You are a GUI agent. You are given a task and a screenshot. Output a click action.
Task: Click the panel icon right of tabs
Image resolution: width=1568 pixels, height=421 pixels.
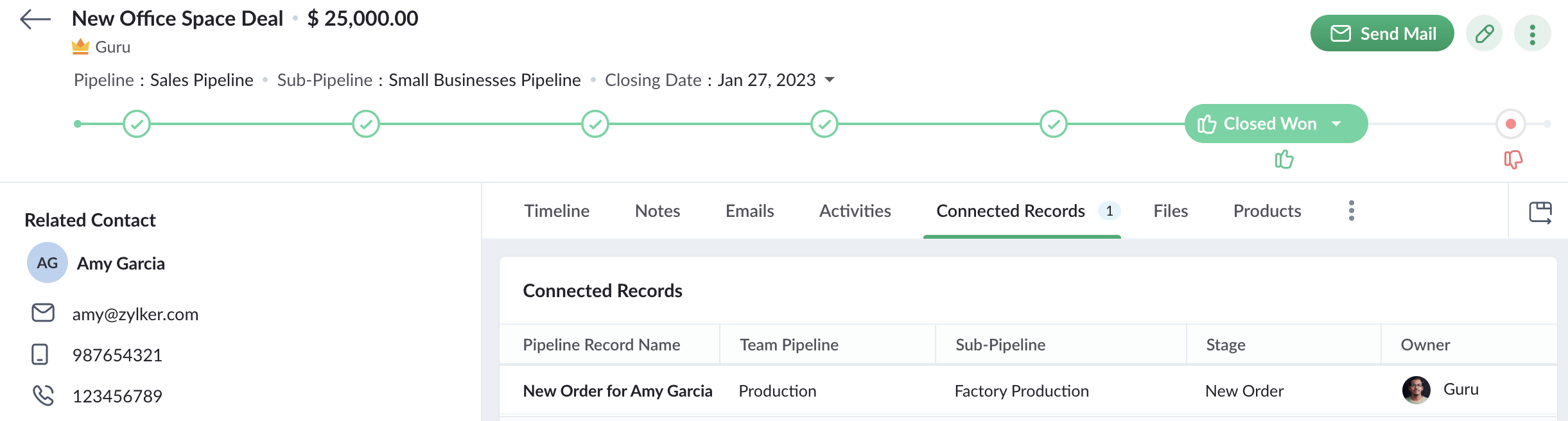pos(1540,212)
